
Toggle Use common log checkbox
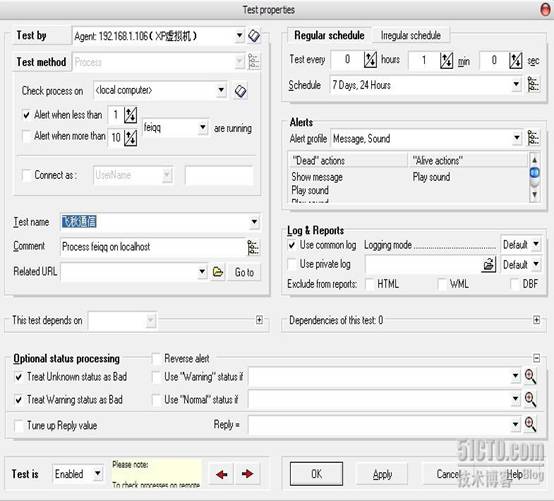292,245
